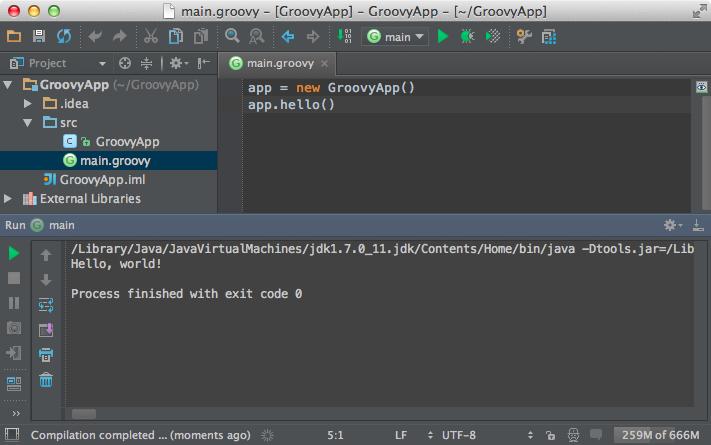The width and height of the screenshot is (711, 445).
Task: Click the editor inspections eye icon
Action: [701, 87]
